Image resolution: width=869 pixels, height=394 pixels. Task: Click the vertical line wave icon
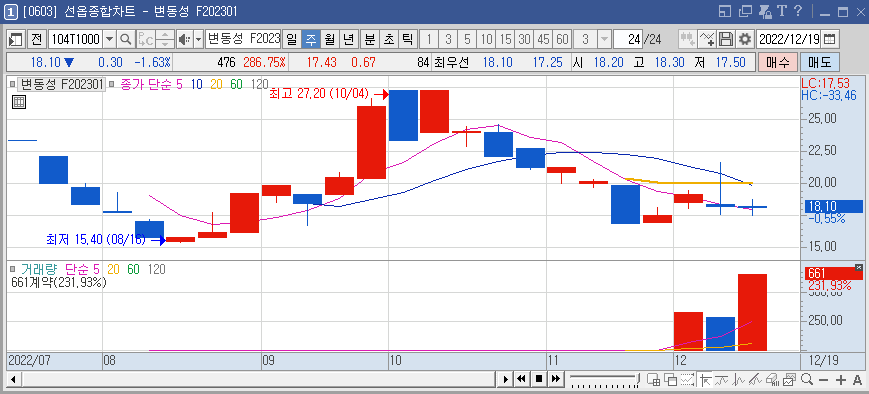(739, 380)
